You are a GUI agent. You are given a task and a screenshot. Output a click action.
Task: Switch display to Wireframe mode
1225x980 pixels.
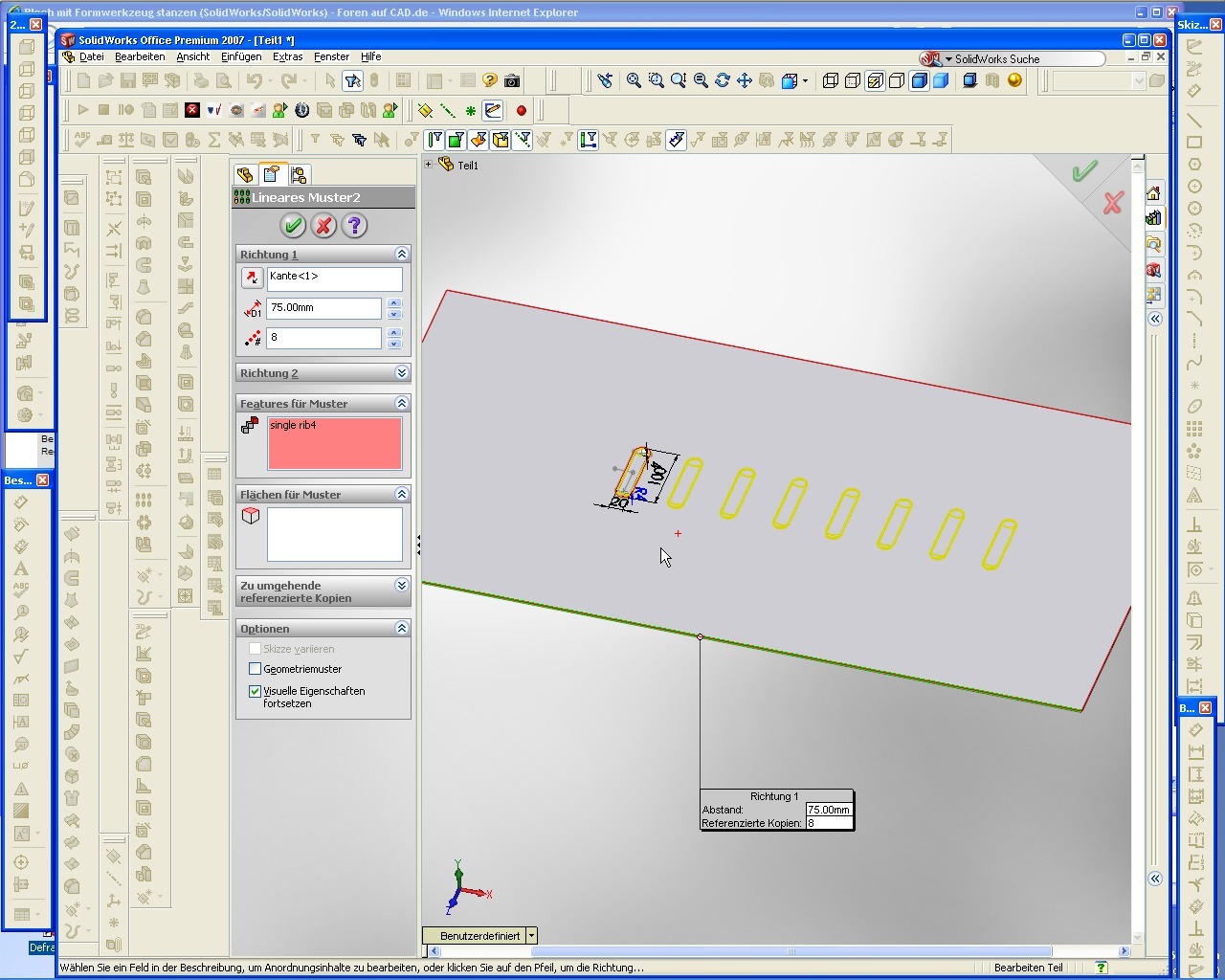[831, 81]
